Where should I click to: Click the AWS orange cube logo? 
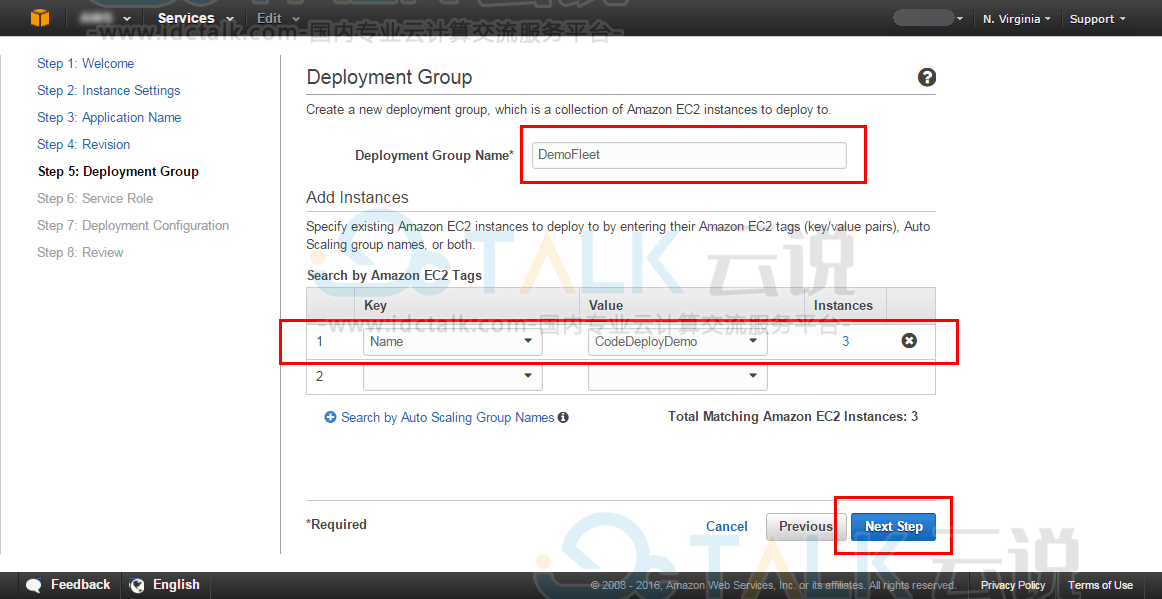(x=40, y=18)
